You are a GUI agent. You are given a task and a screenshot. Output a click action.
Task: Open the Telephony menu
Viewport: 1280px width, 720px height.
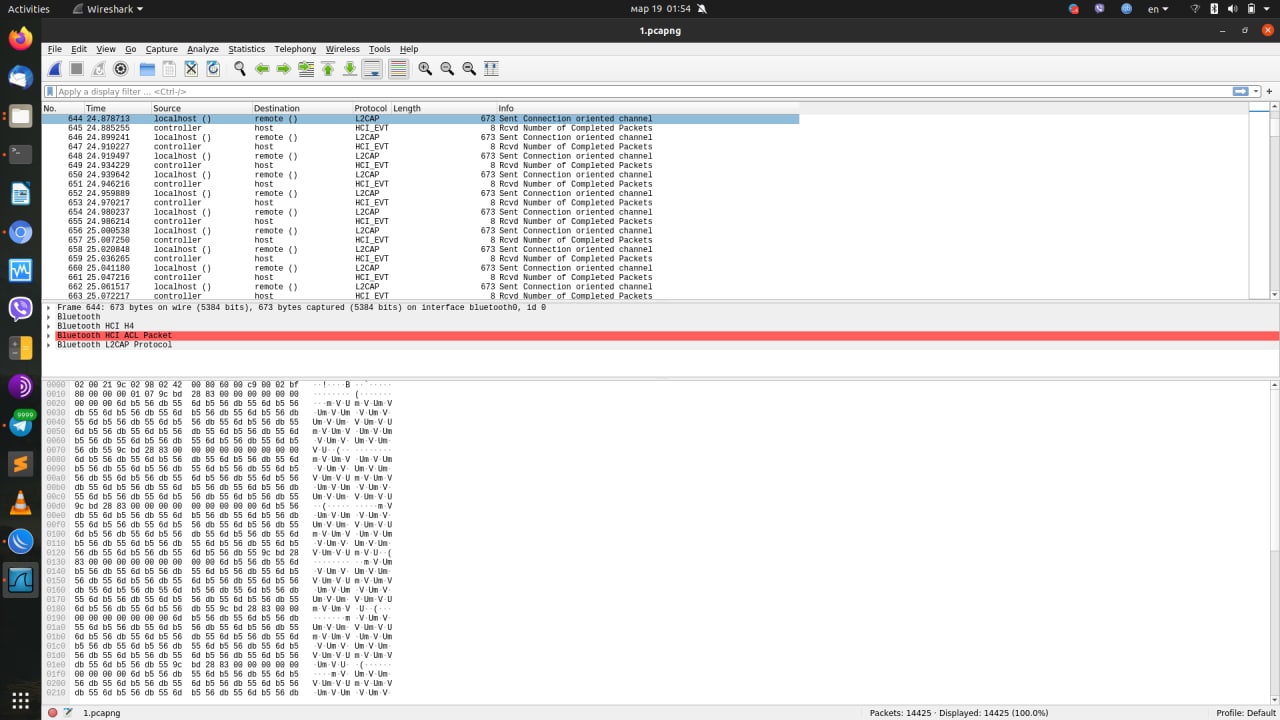pyautogui.click(x=295, y=49)
